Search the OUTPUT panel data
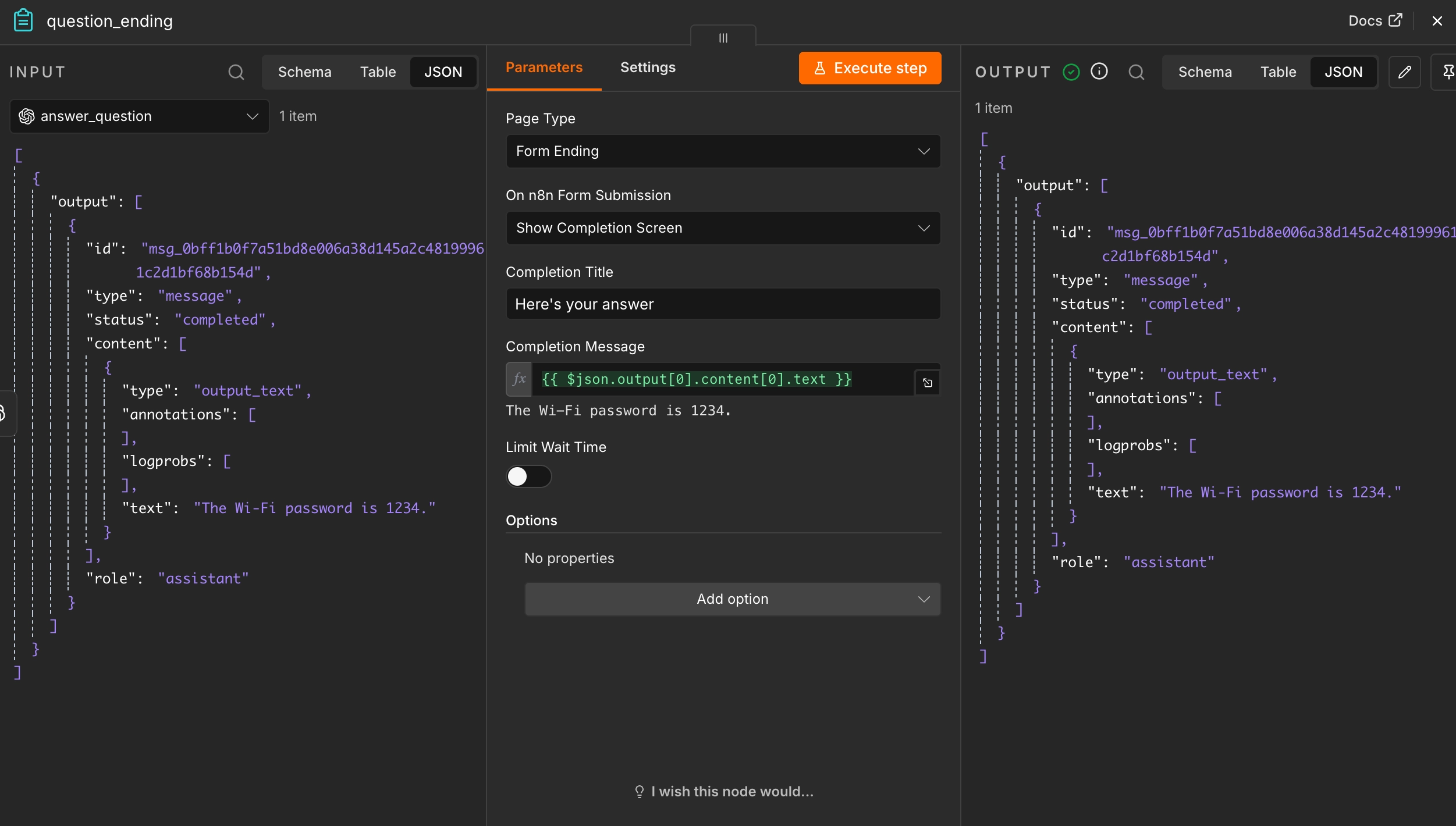This screenshot has width=1456, height=826. coord(1136,72)
